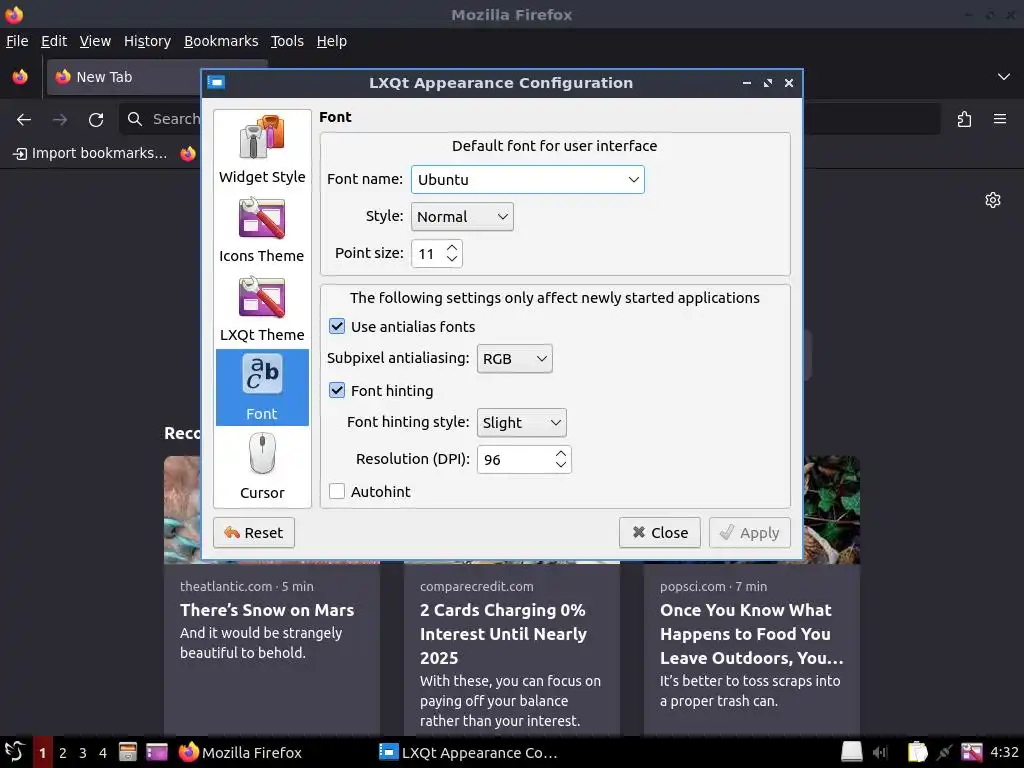Open Firefox View menu
This screenshot has width=1024, height=768.
[x=95, y=41]
